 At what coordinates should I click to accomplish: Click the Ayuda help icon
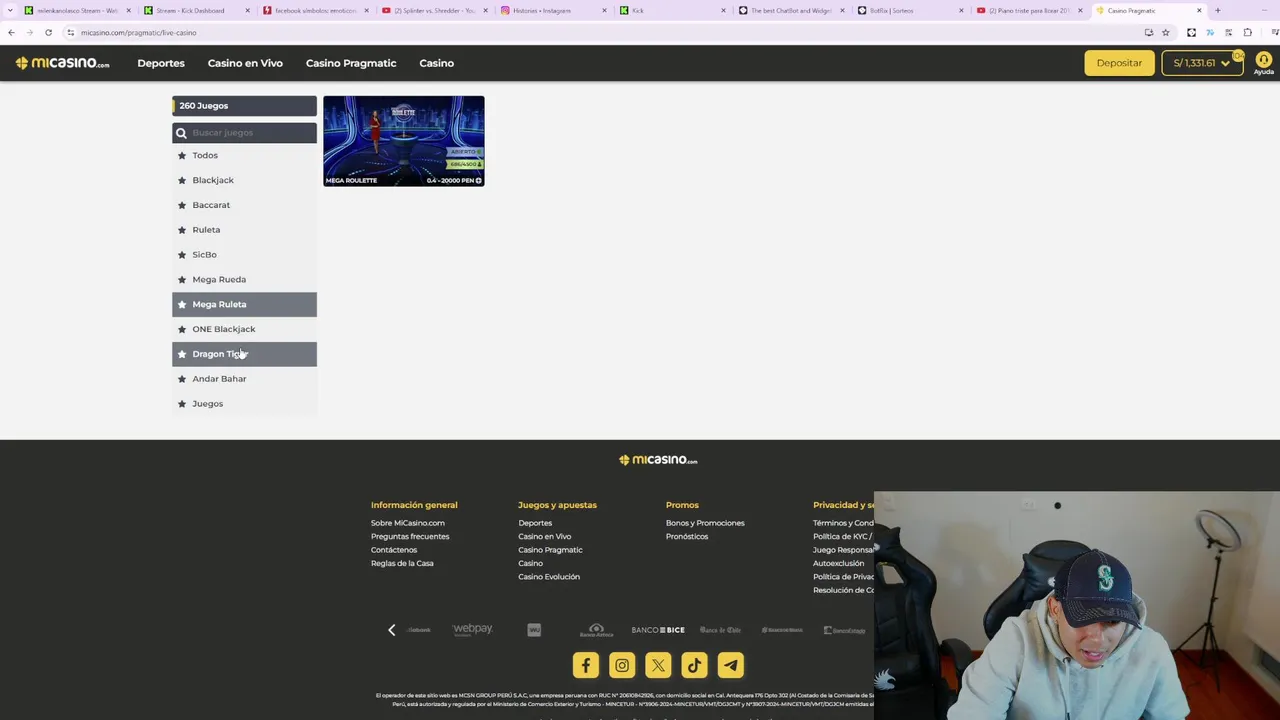1263,63
